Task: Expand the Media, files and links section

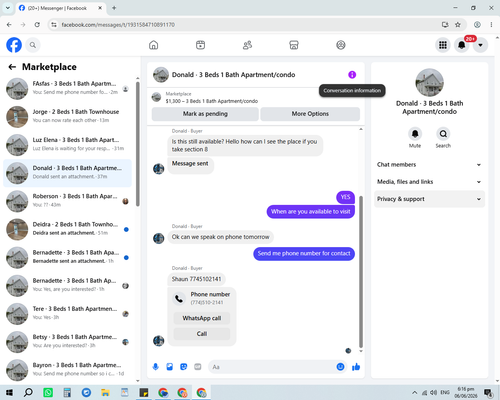Action: (429, 182)
